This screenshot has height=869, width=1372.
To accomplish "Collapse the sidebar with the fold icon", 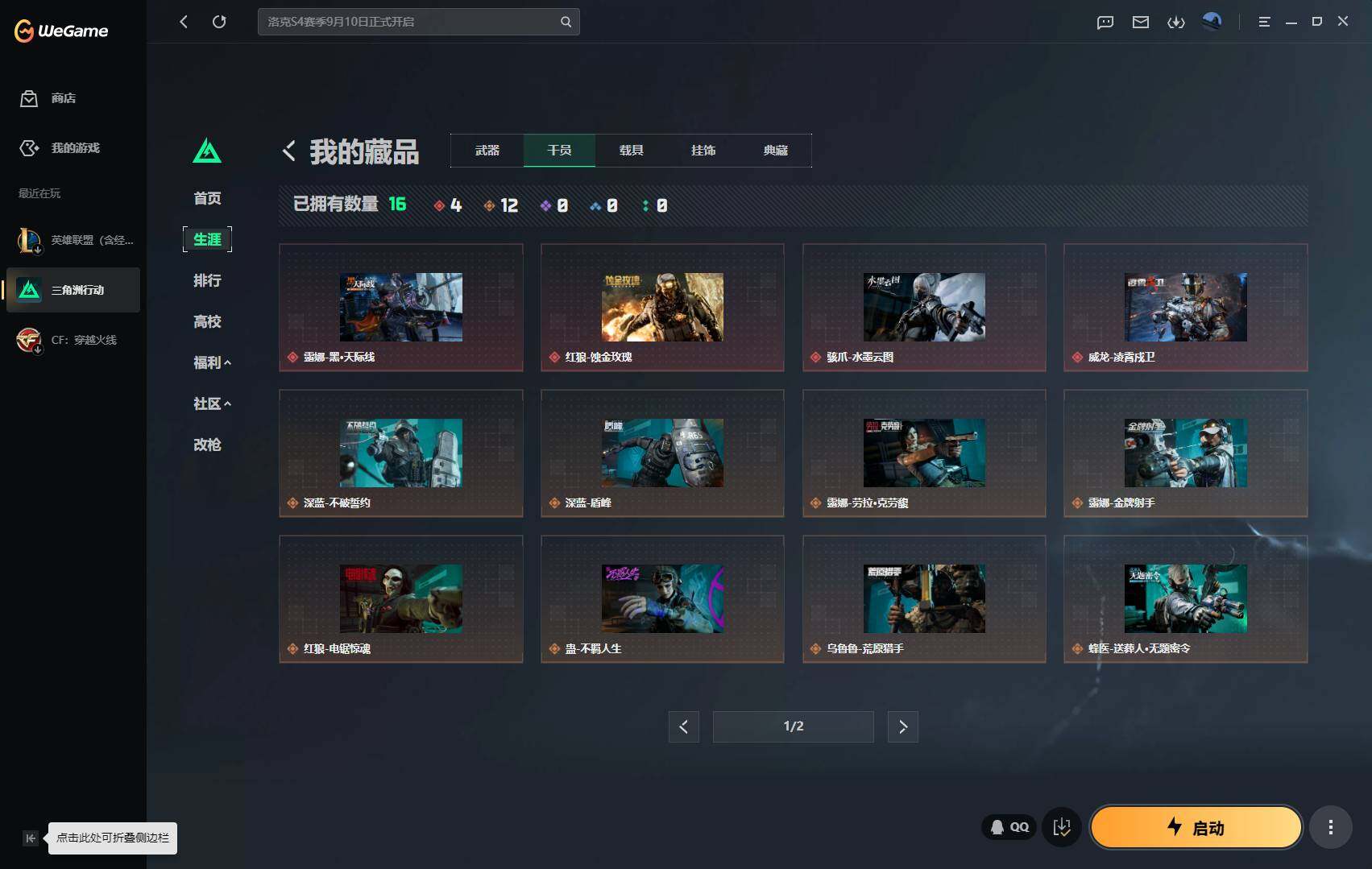I will [x=30, y=838].
